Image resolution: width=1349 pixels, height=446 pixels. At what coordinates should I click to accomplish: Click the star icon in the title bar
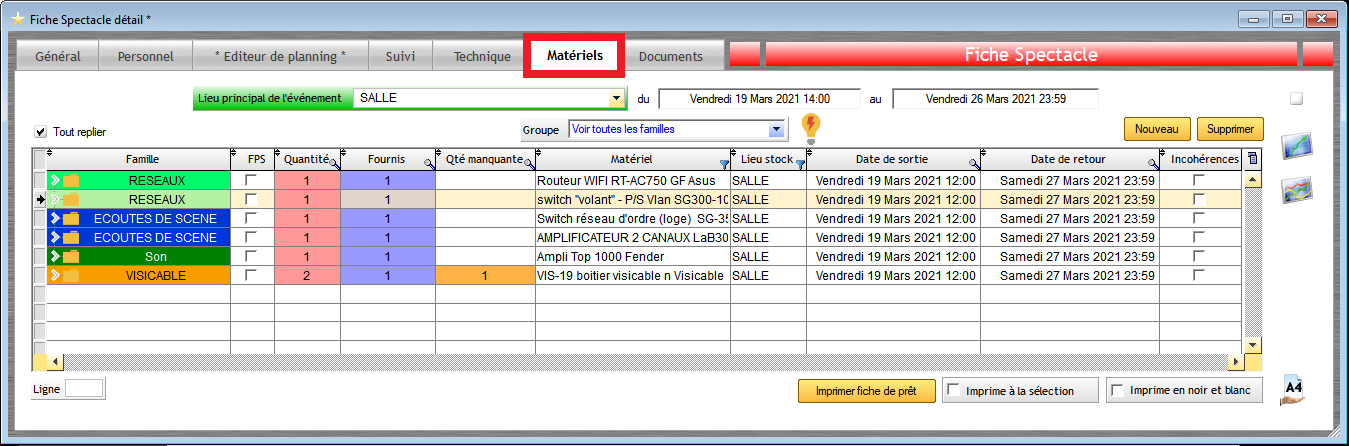(x=18, y=19)
